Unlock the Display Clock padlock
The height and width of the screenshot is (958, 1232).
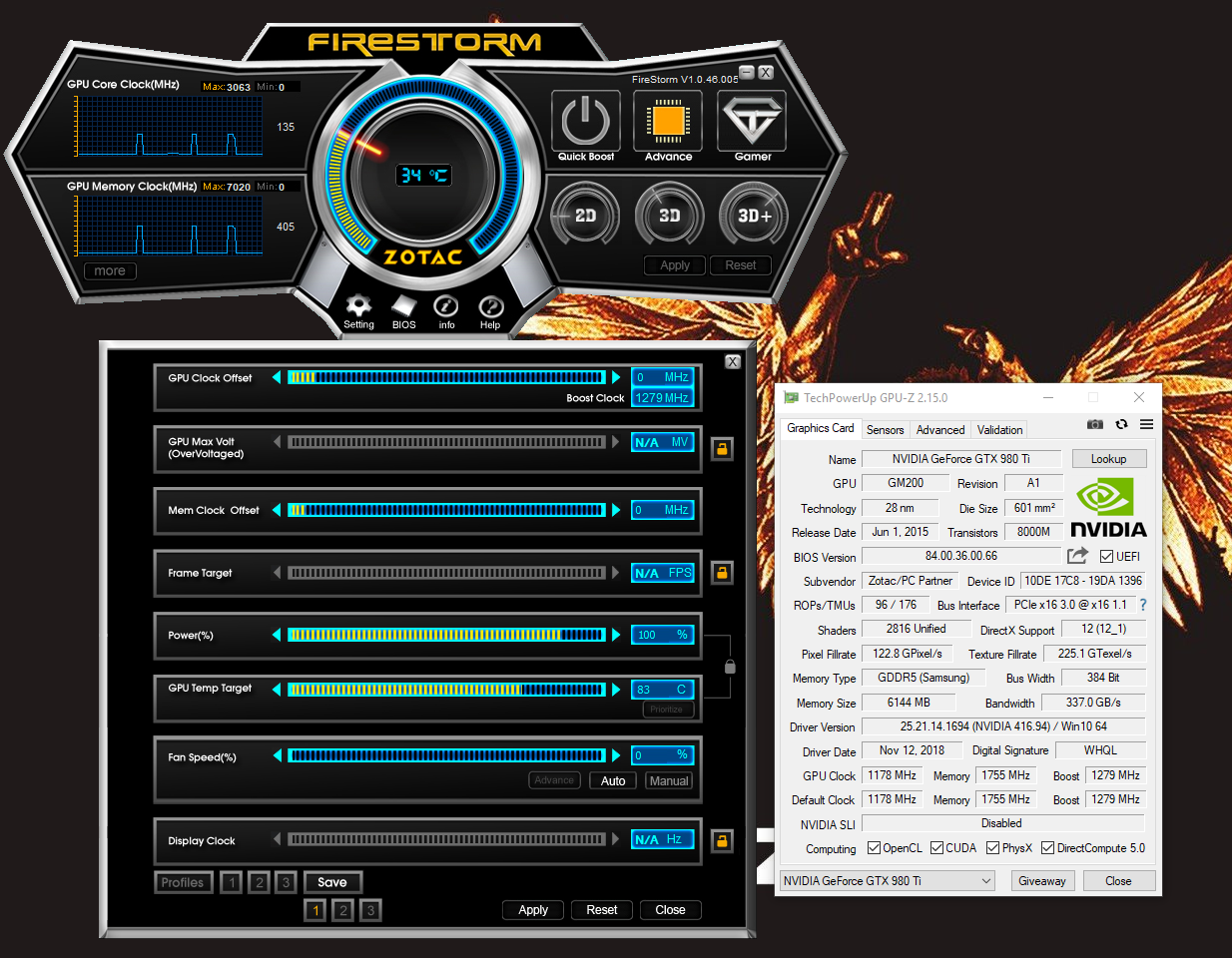(x=722, y=841)
